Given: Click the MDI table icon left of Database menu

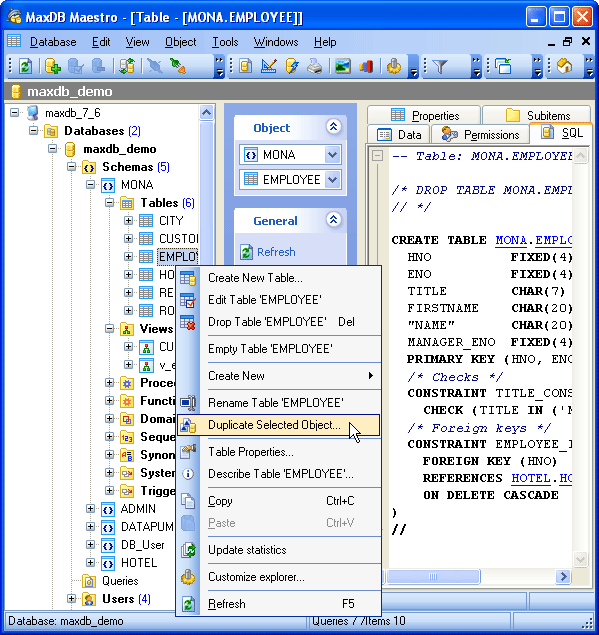Looking at the screenshot, I should [14, 41].
